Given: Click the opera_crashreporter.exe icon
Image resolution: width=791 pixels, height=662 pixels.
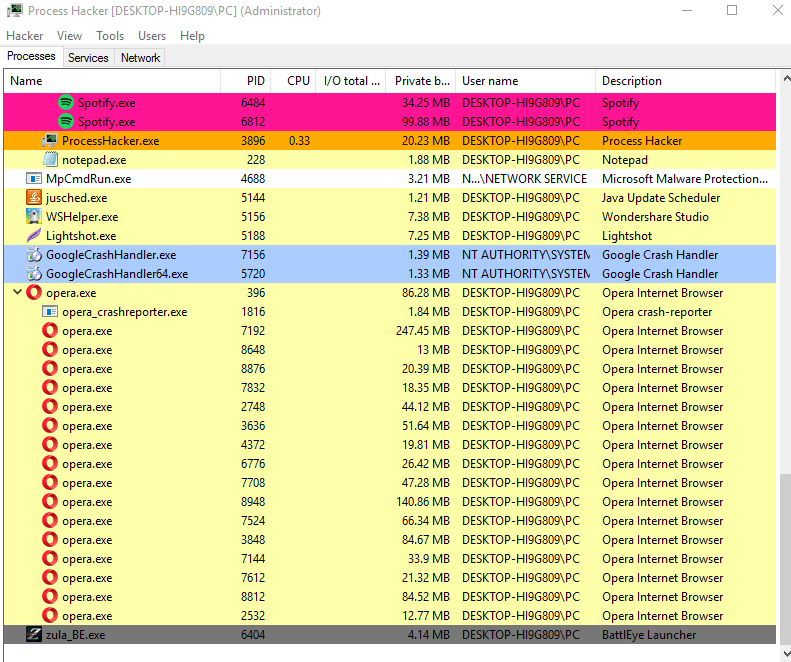Looking at the screenshot, I should (50, 312).
